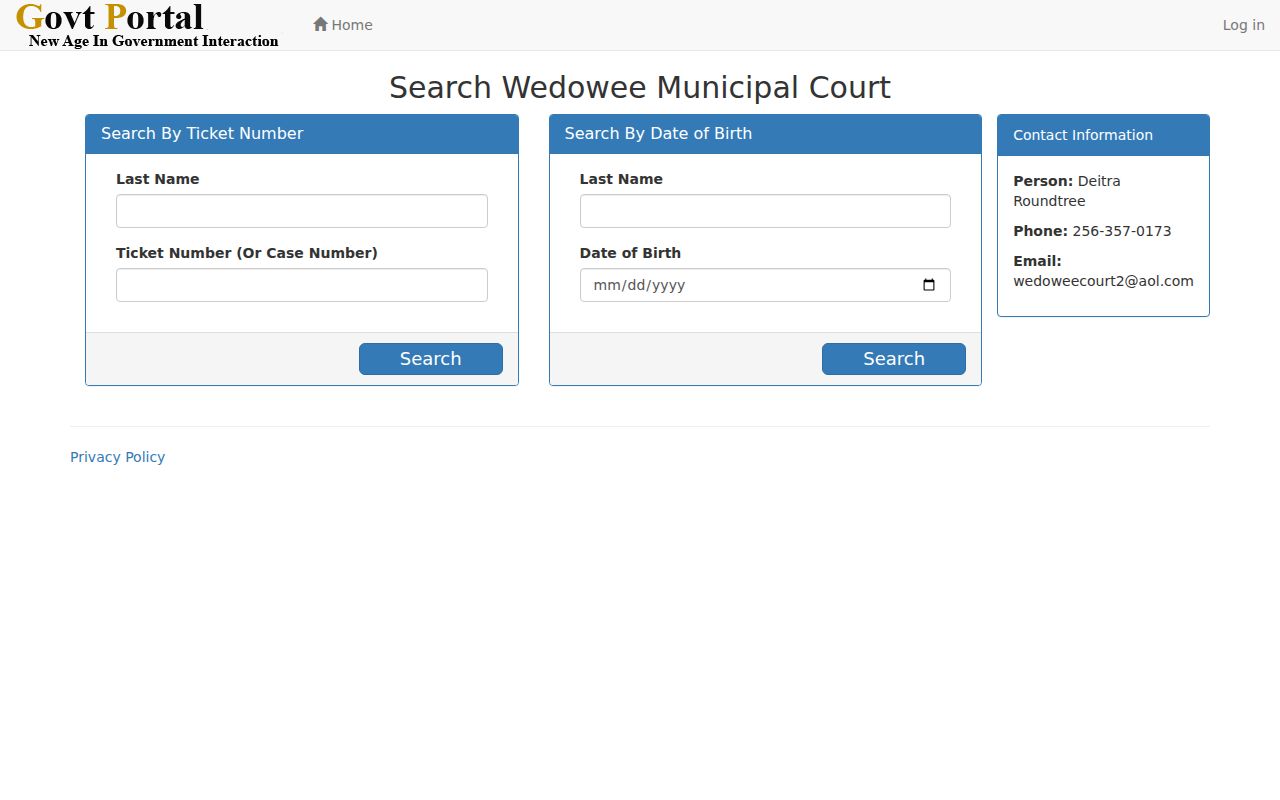The height and width of the screenshot is (800, 1280).
Task: Submit the Search By Date of Birth form
Action: point(894,359)
